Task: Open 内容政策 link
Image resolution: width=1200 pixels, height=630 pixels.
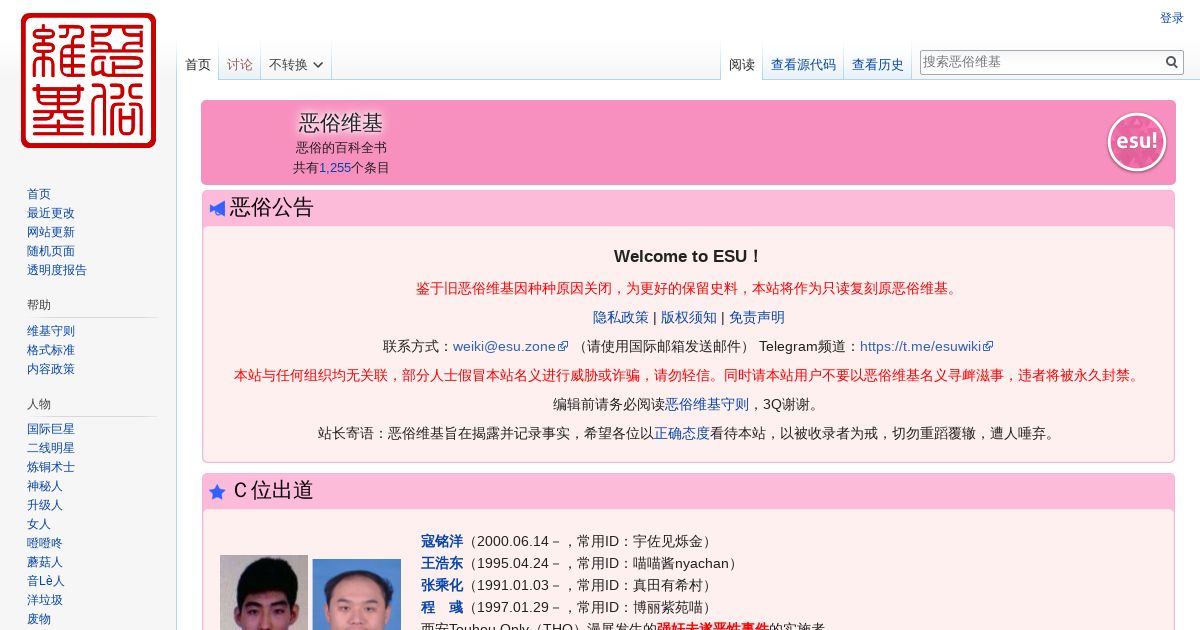Action: tap(51, 369)
